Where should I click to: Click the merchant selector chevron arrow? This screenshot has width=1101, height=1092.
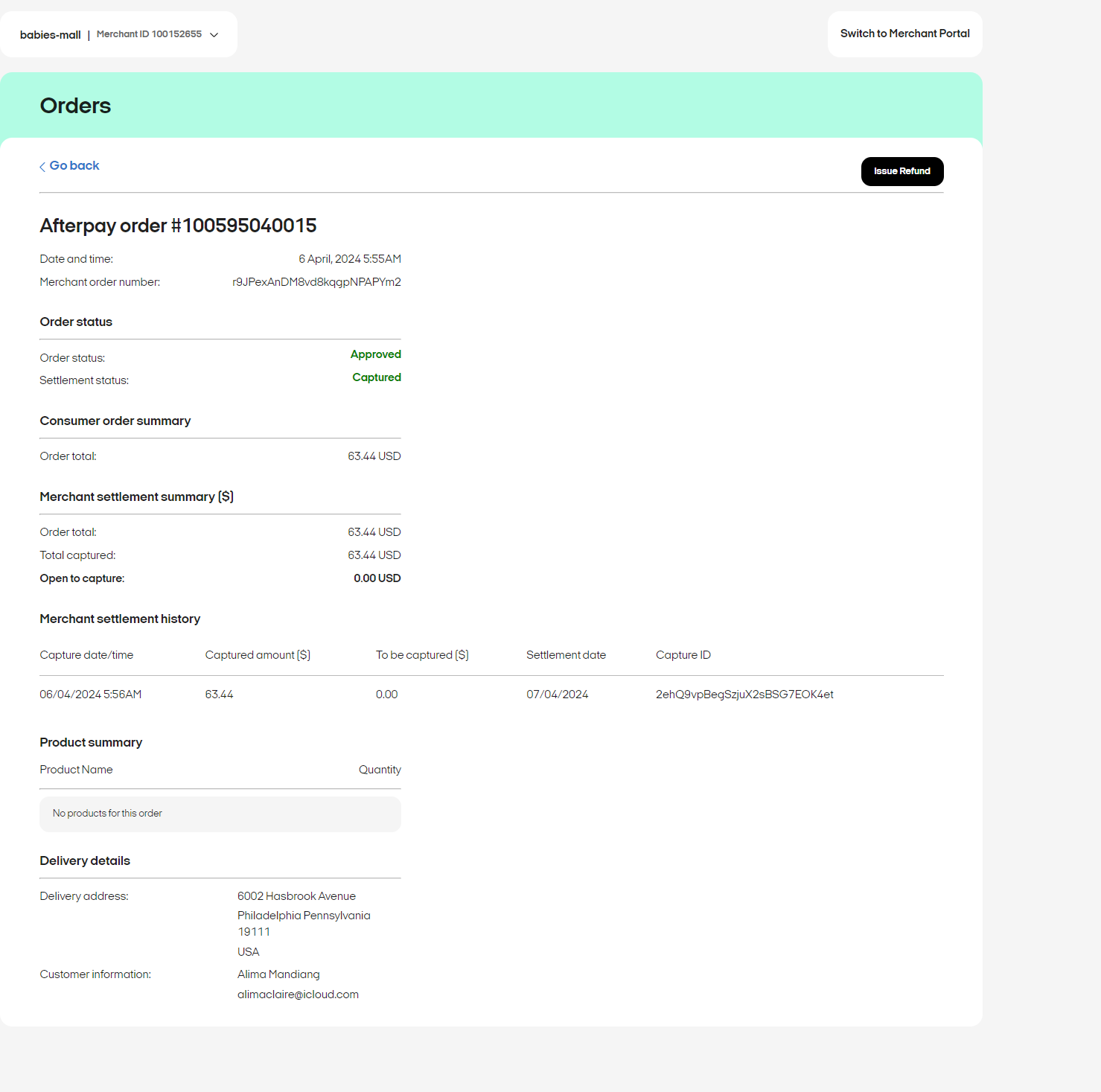[x=214, y=35]
